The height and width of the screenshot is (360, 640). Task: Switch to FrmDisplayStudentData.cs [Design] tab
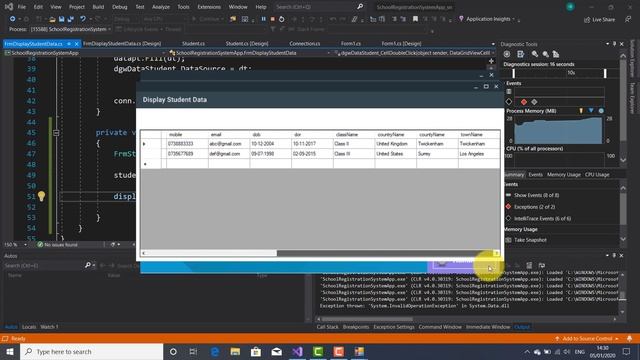122,43
